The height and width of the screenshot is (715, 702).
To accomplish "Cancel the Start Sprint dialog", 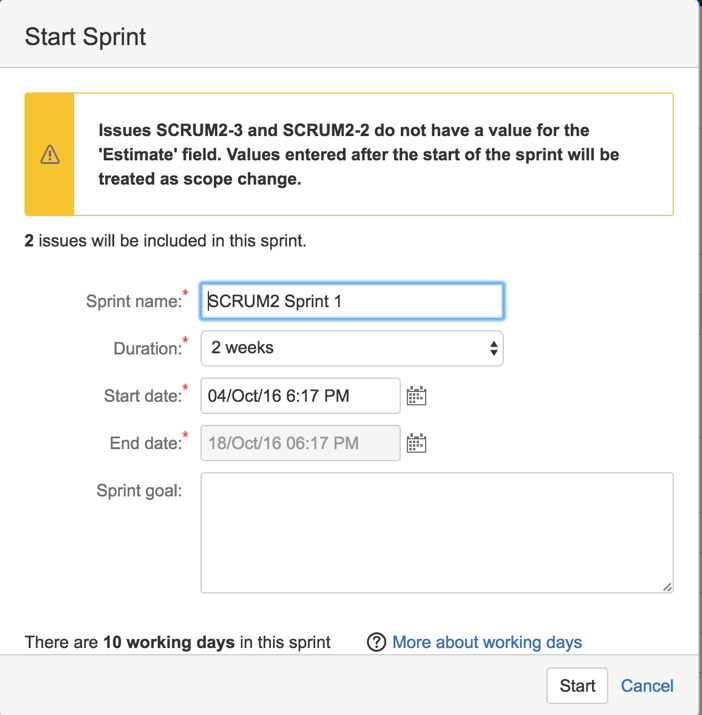I will pos(647,685).
